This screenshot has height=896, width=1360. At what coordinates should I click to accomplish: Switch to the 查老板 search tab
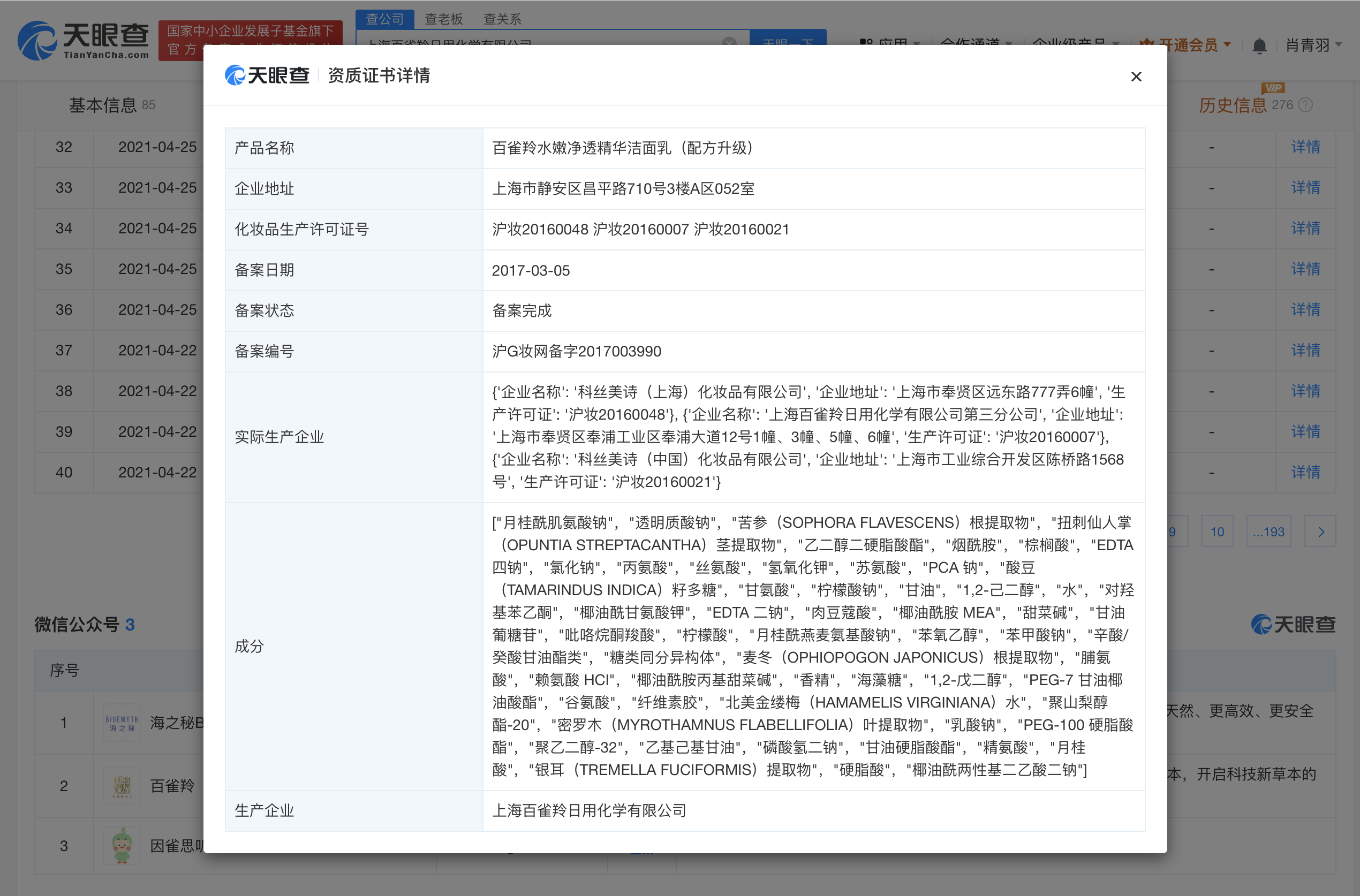[444, 19]
